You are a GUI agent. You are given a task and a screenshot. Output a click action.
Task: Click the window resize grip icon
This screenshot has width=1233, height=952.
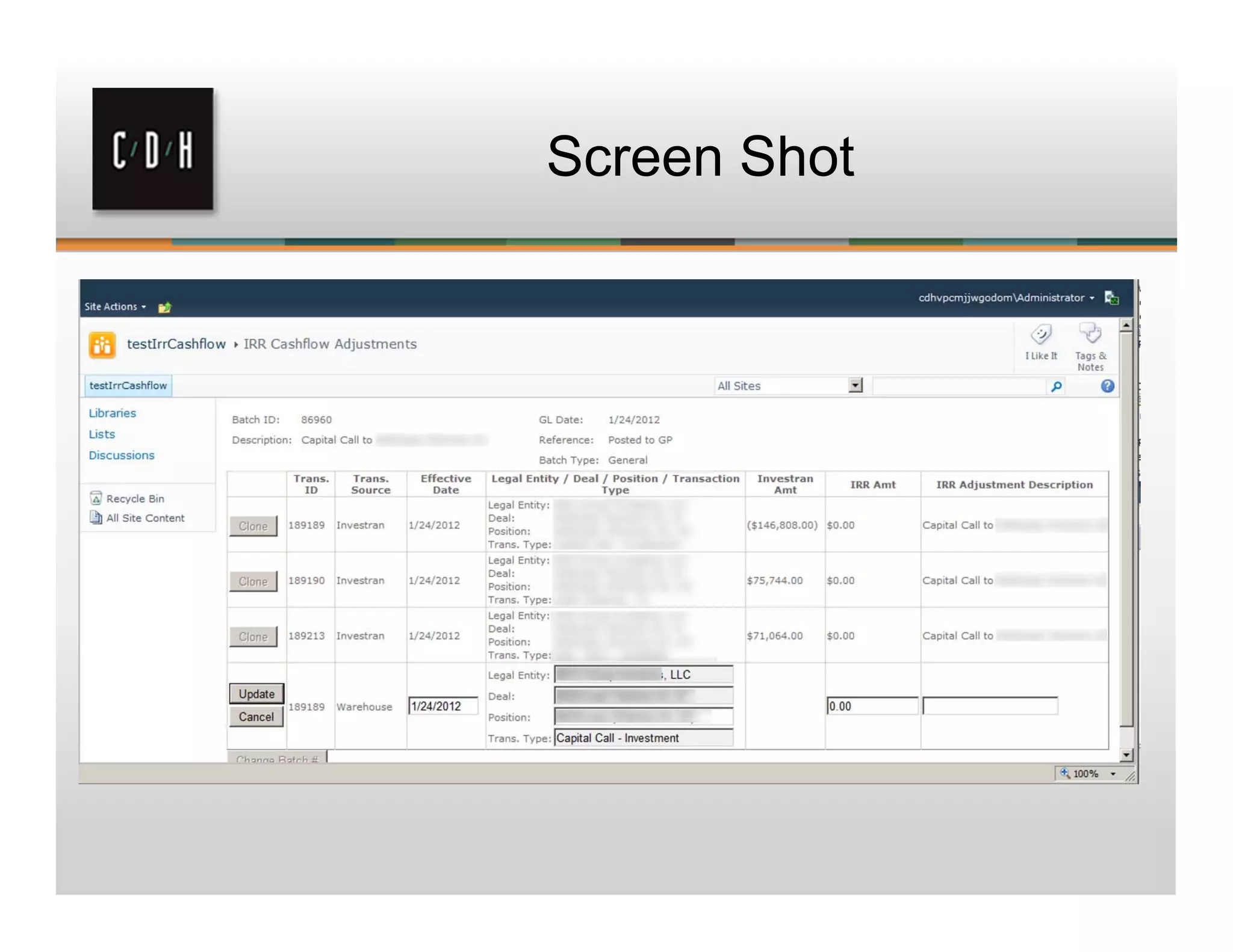1130,776
